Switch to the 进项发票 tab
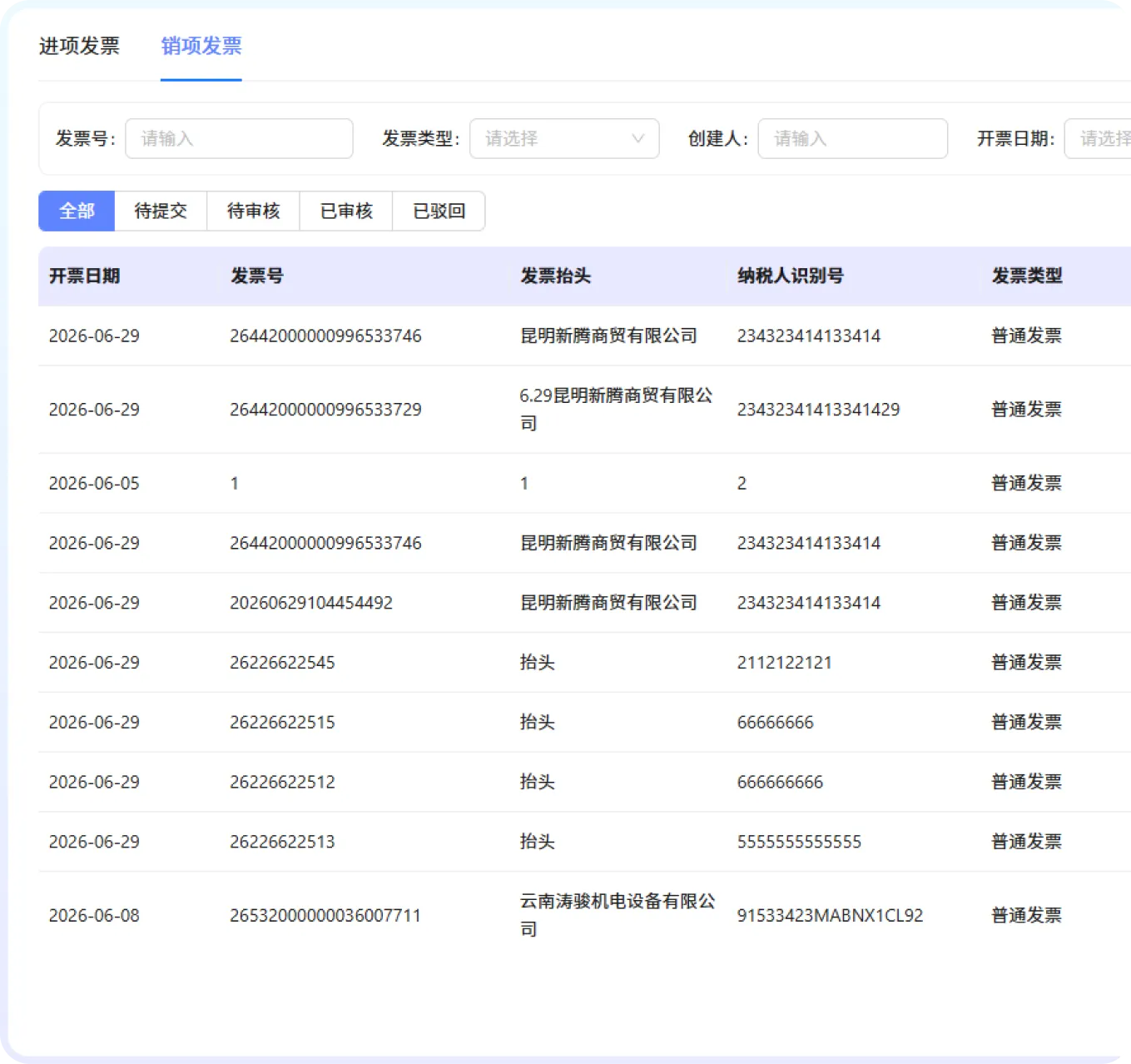 pyautogui.click(x=79, y=46)
